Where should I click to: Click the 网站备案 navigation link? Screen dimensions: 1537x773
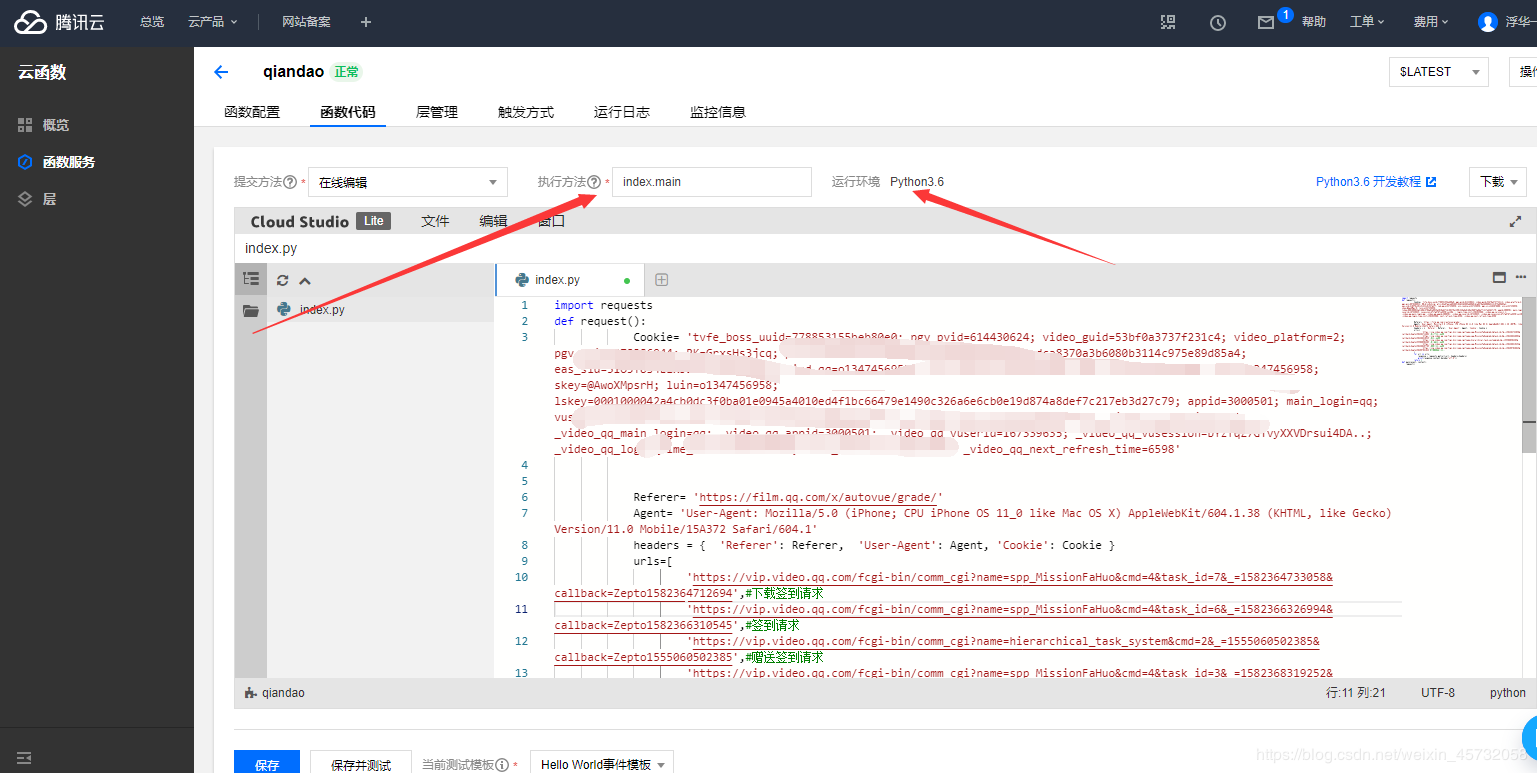point(306,22)
